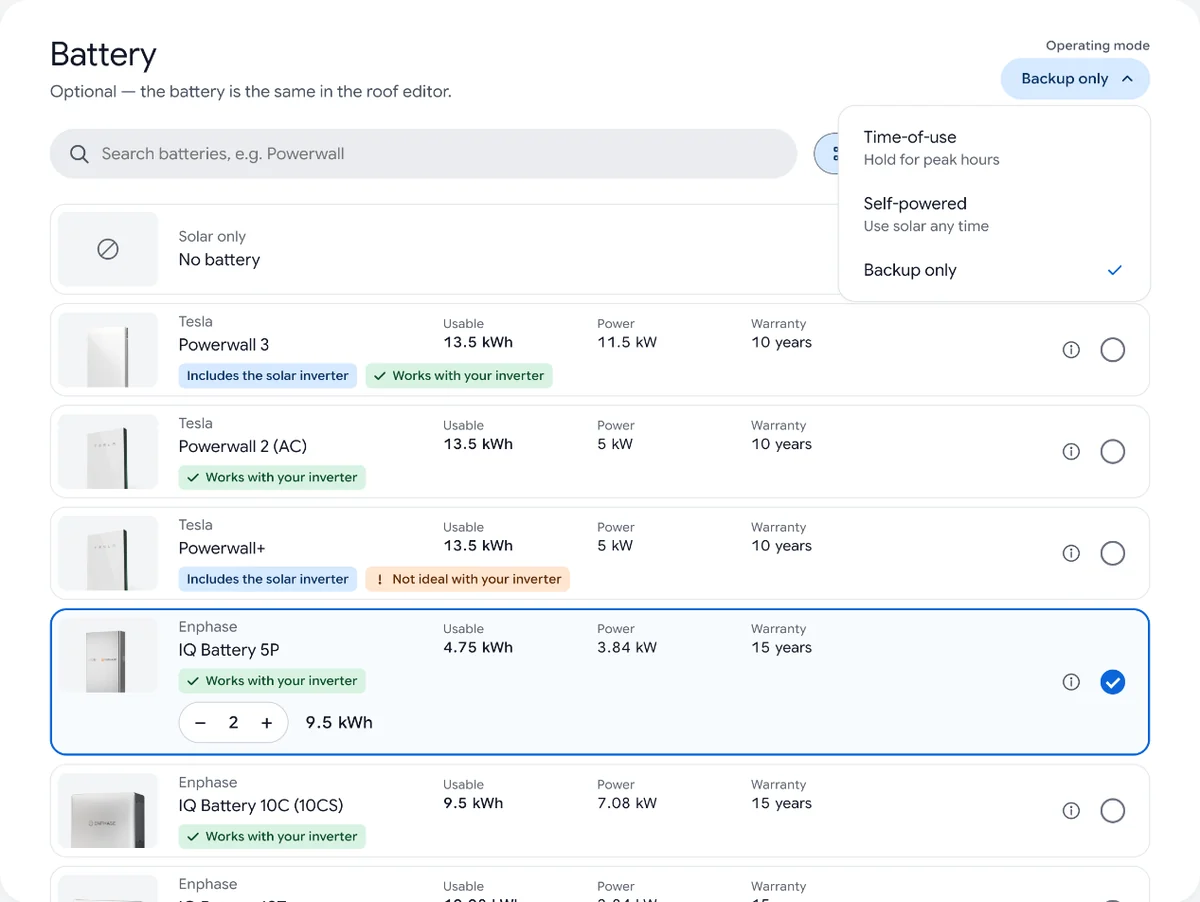Viewport: 1200px width, 902px height.
Task: Click the info icon on the Powerwall+ row
Action: (1071, 553)
